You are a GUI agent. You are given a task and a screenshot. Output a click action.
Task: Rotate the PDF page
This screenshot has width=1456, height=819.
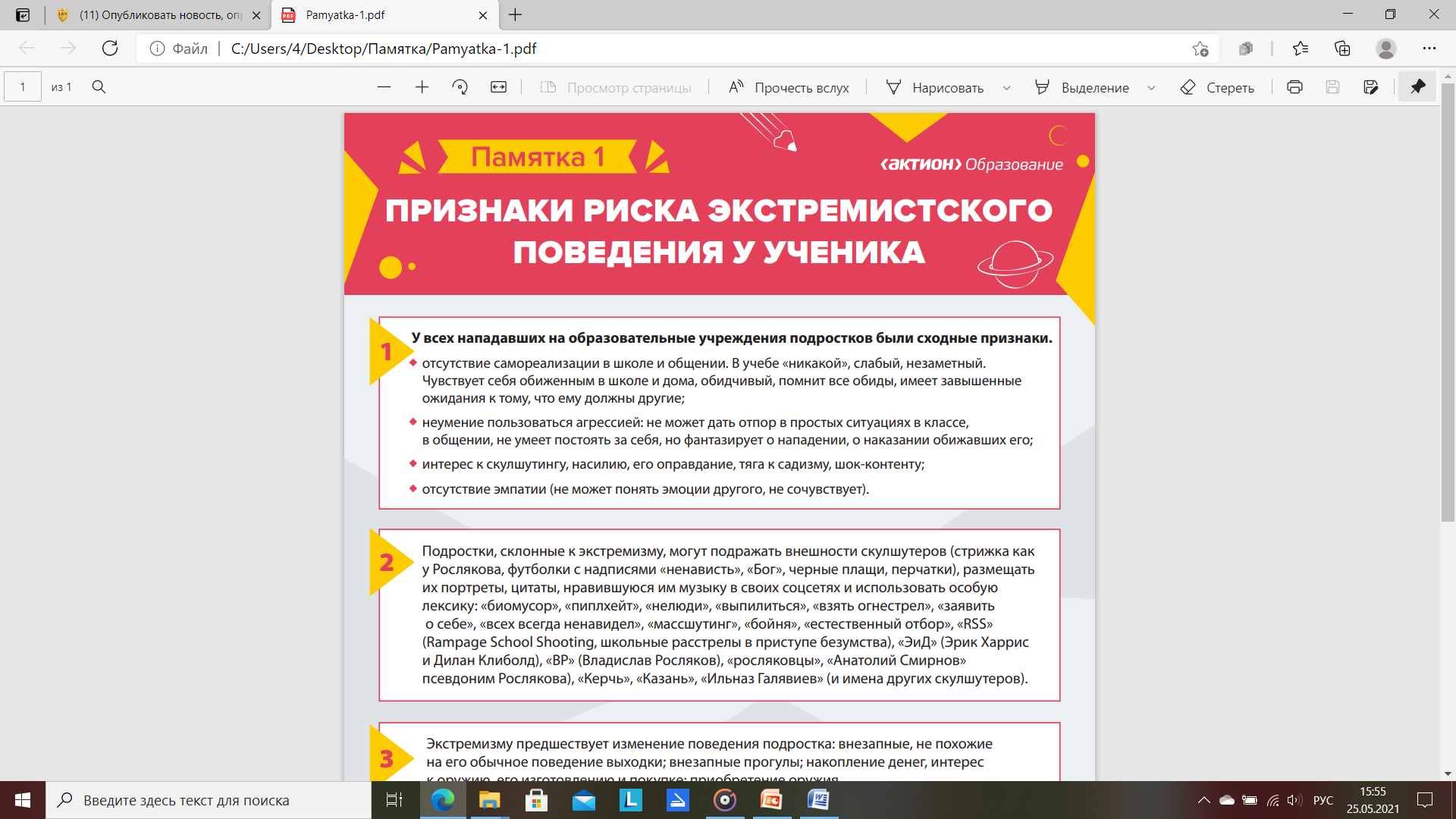click(460, 87)
